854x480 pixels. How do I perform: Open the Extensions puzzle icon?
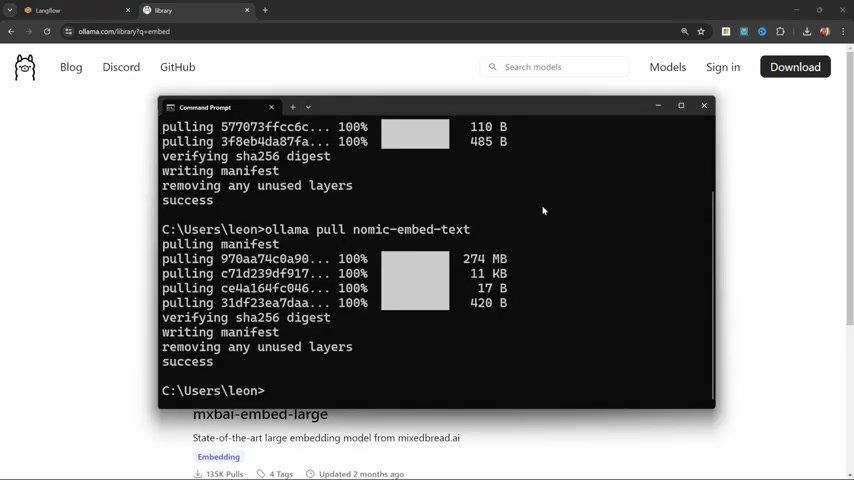tap(780, 31)
